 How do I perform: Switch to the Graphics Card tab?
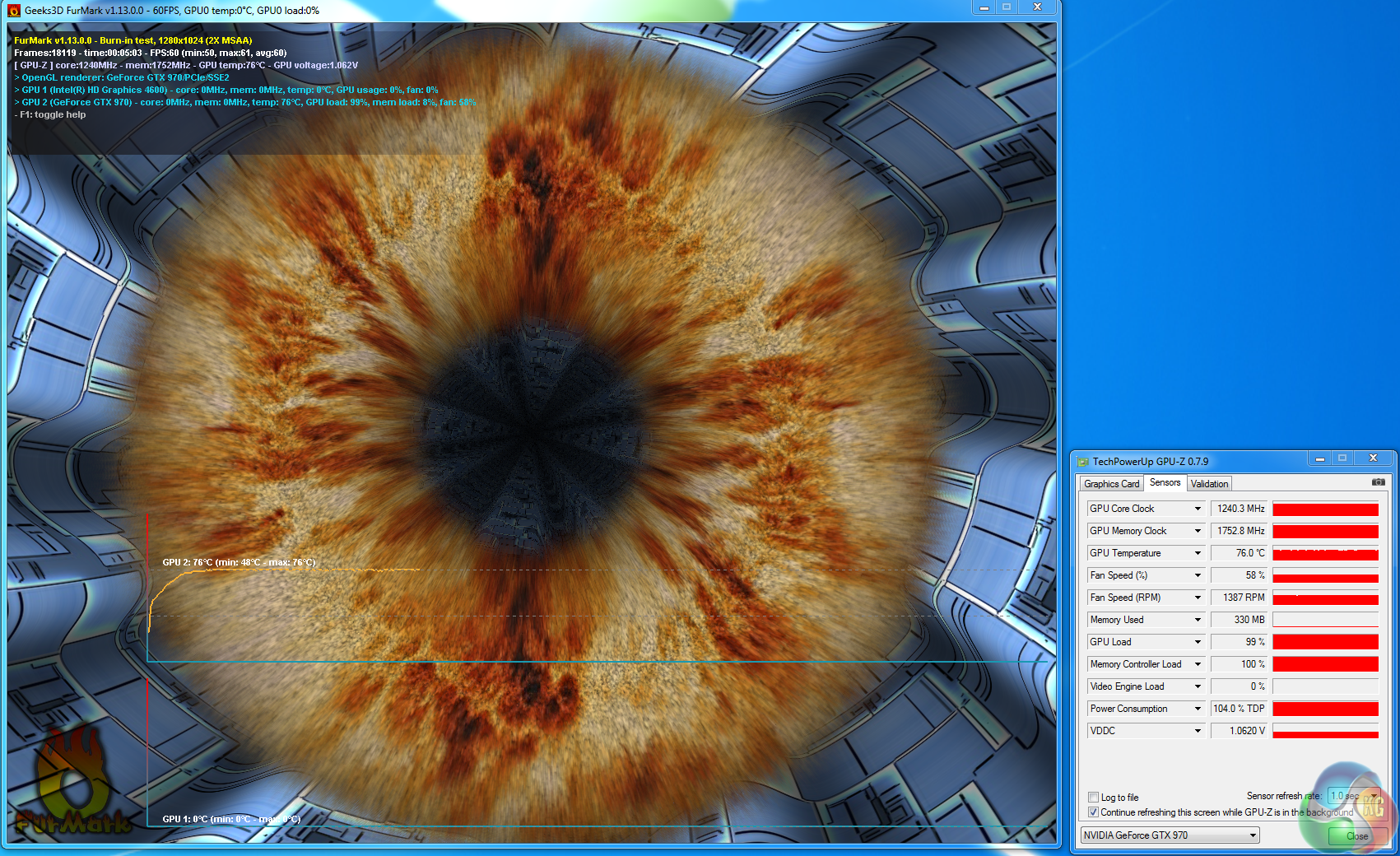1111,484
